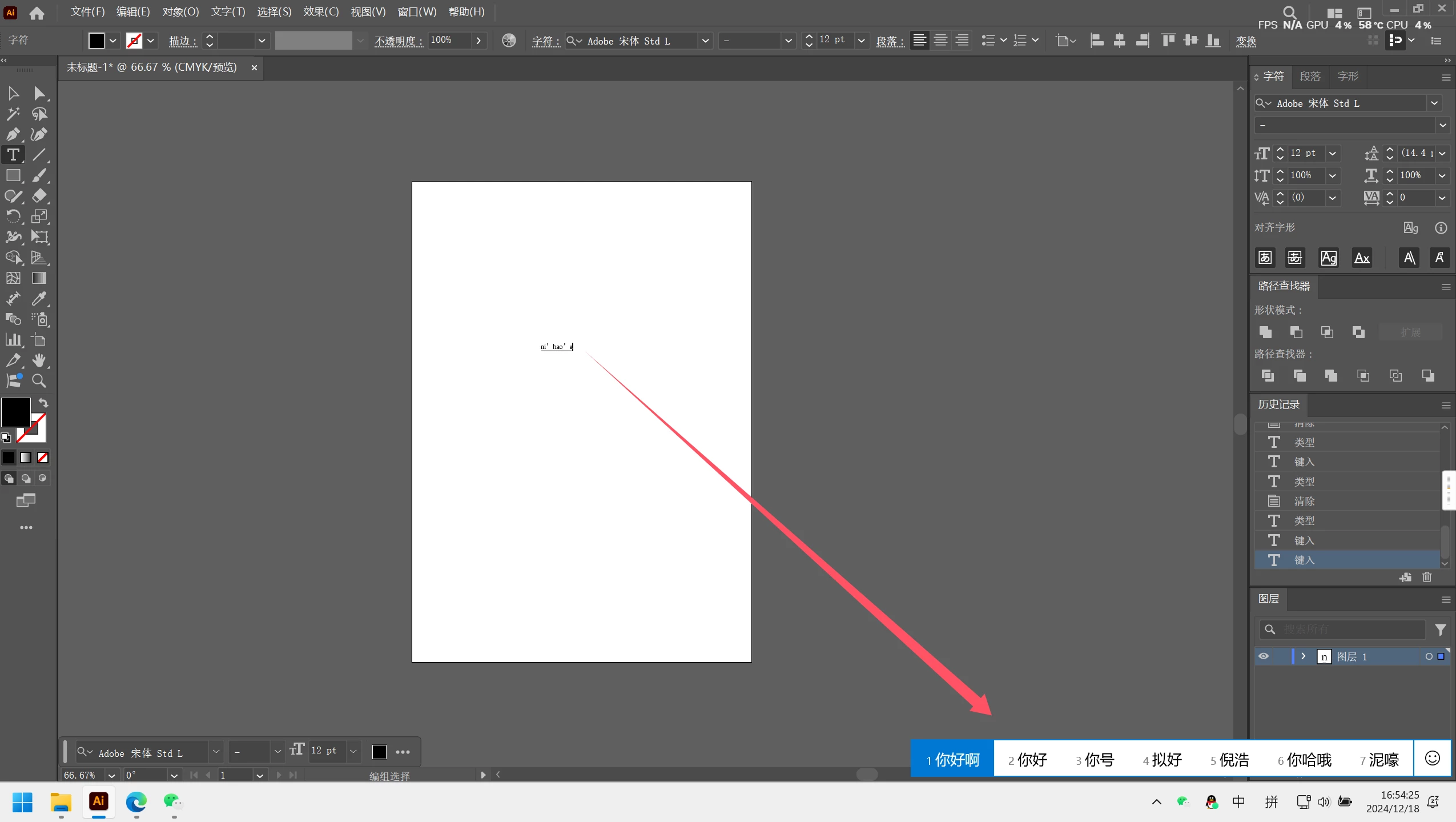1456x822 pixels.
Task: Select the Pen tool
Action: (13, 134)
